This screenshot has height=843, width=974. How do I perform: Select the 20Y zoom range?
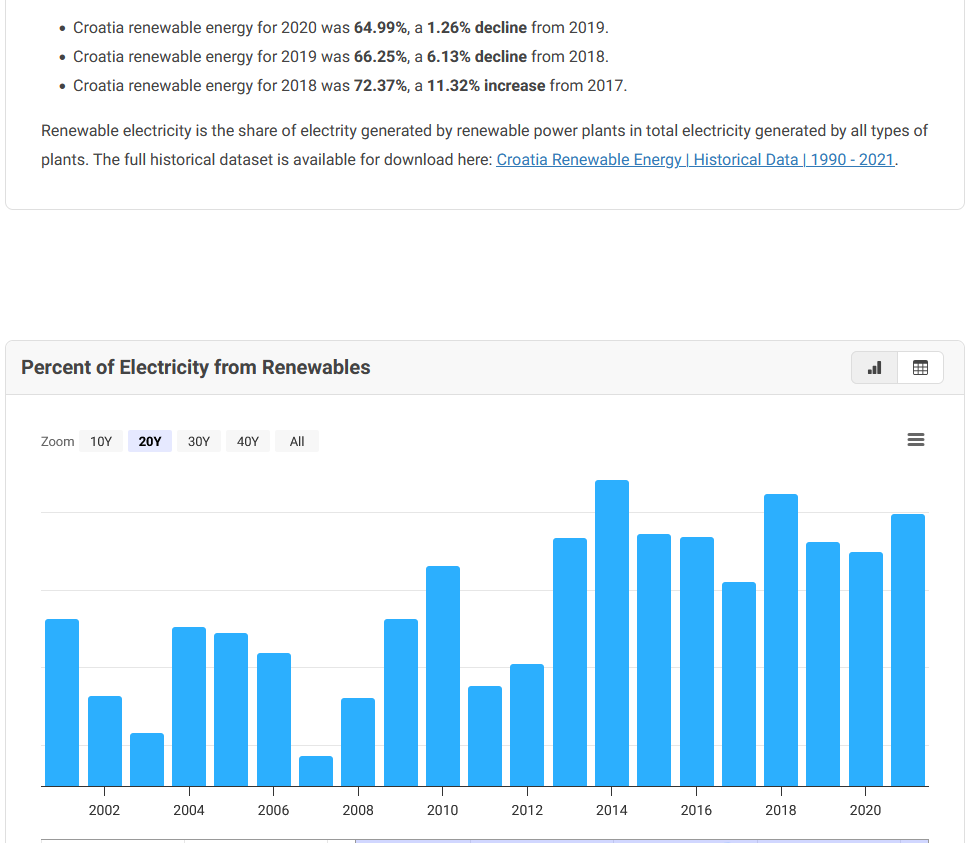150,441
